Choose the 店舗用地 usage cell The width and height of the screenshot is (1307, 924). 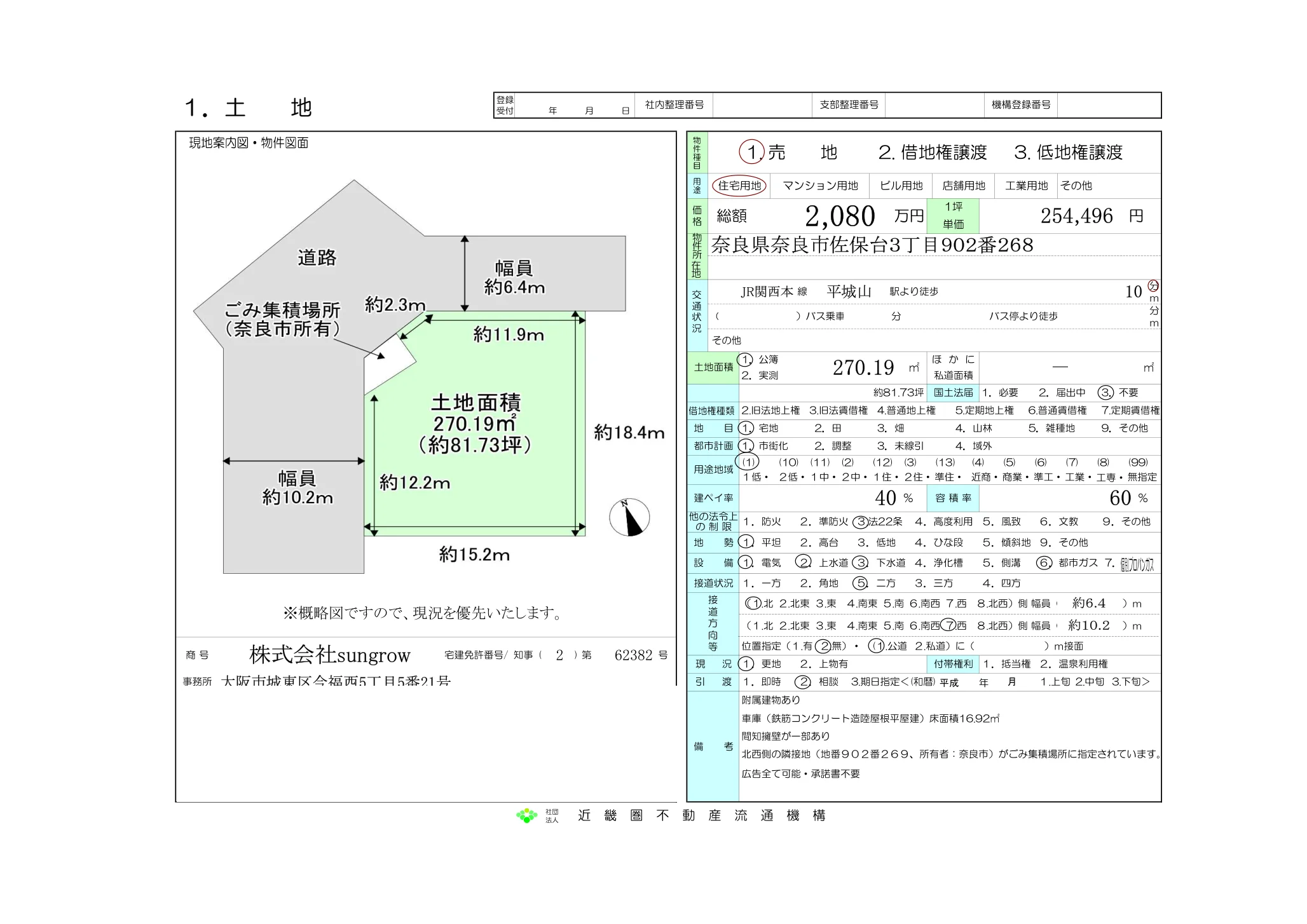point(964,186)
